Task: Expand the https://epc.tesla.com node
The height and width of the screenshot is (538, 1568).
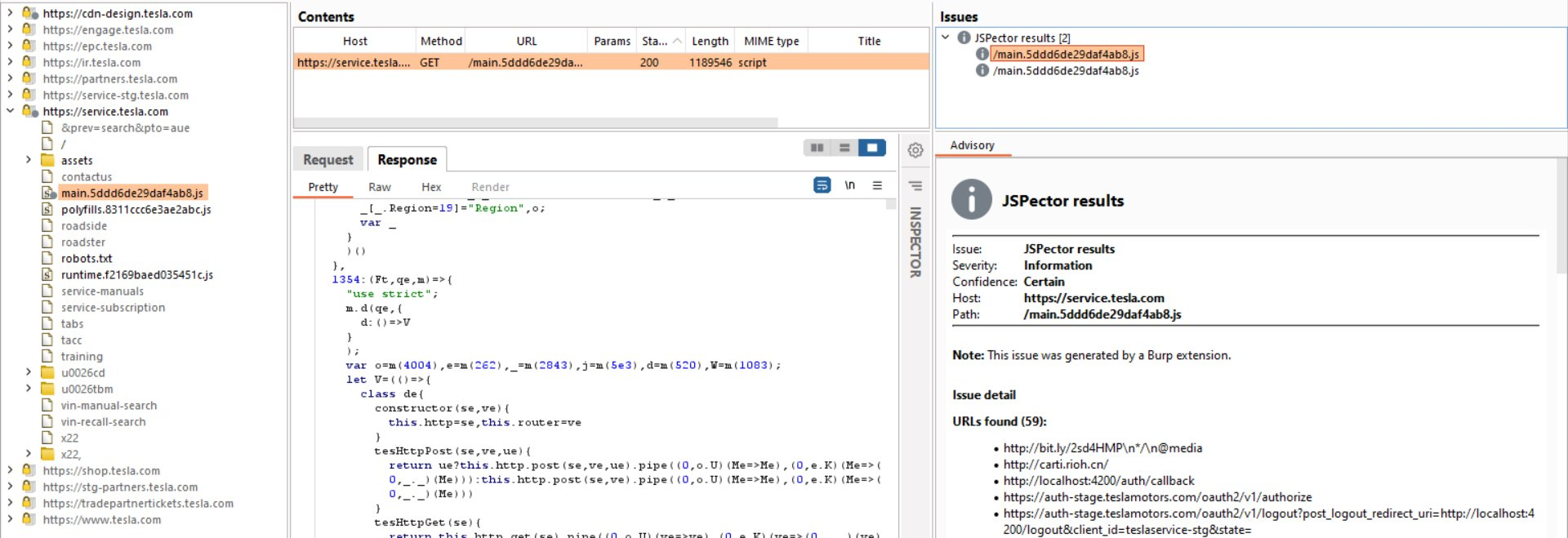Action: (10, 46)
